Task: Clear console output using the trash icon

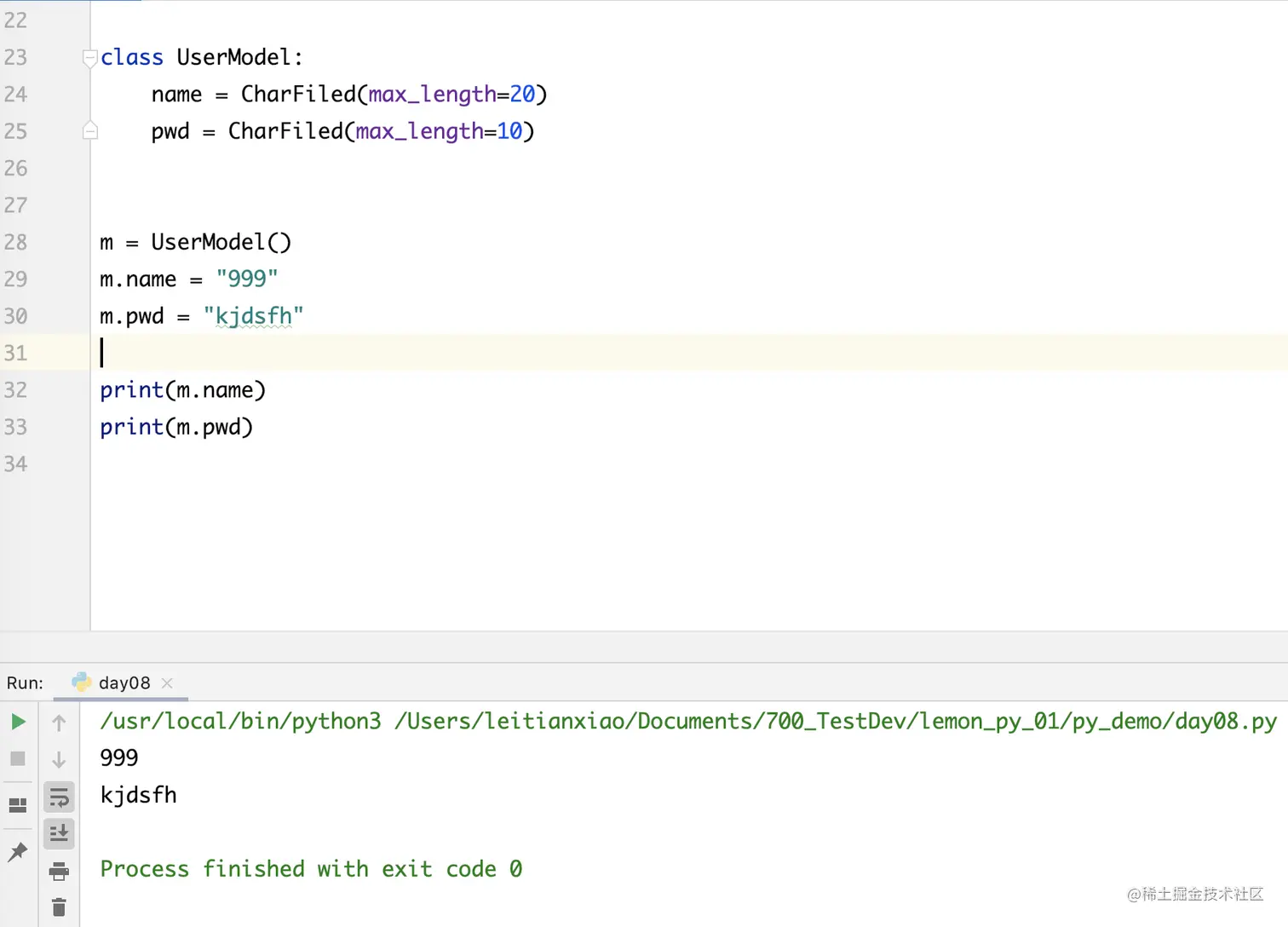Action: coord(59,907)
